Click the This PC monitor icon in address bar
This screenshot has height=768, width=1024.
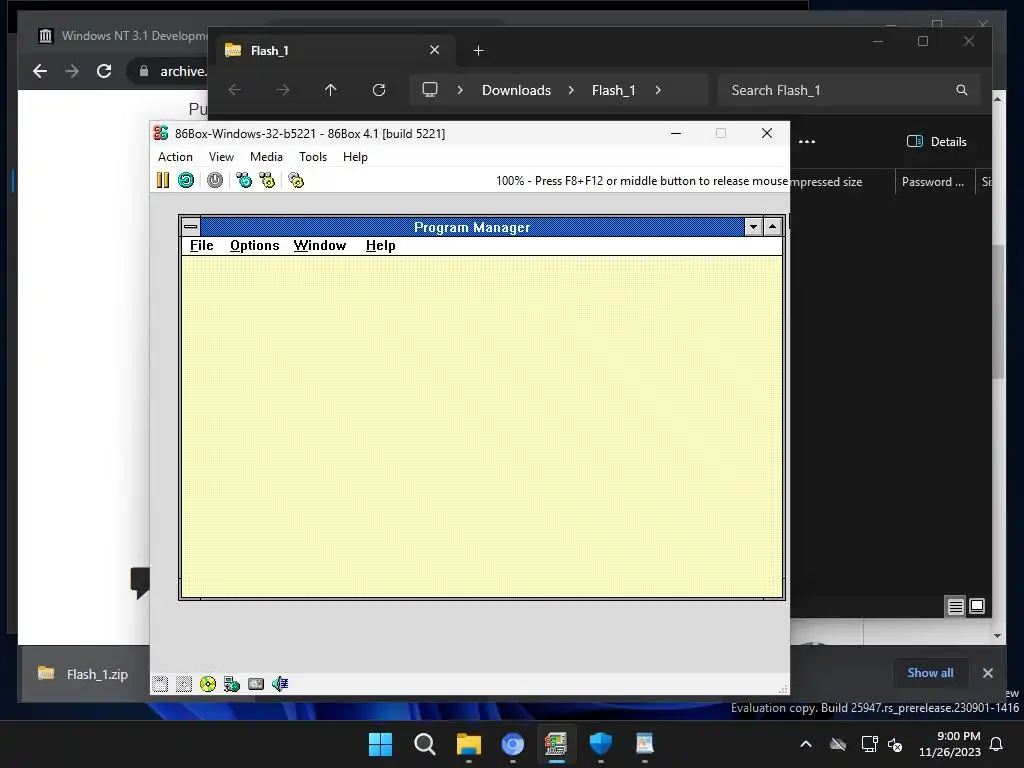[430, 90]
